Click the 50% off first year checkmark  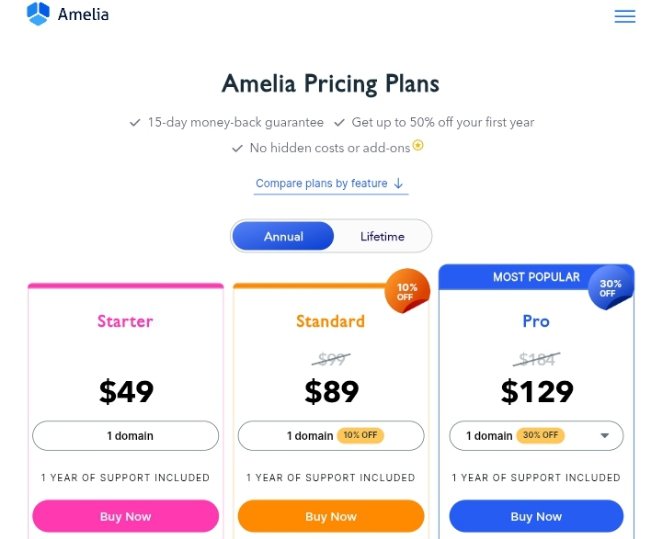coord(339,123)
